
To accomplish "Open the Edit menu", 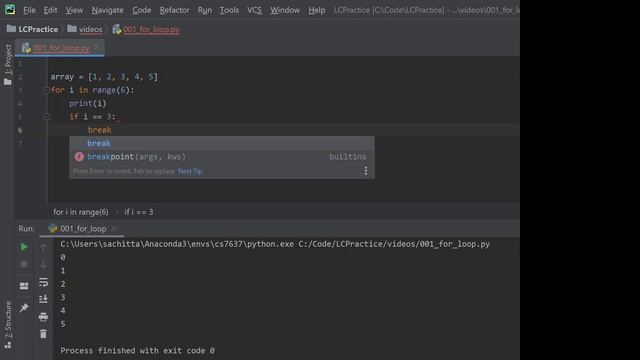I will tap(51, 10).
